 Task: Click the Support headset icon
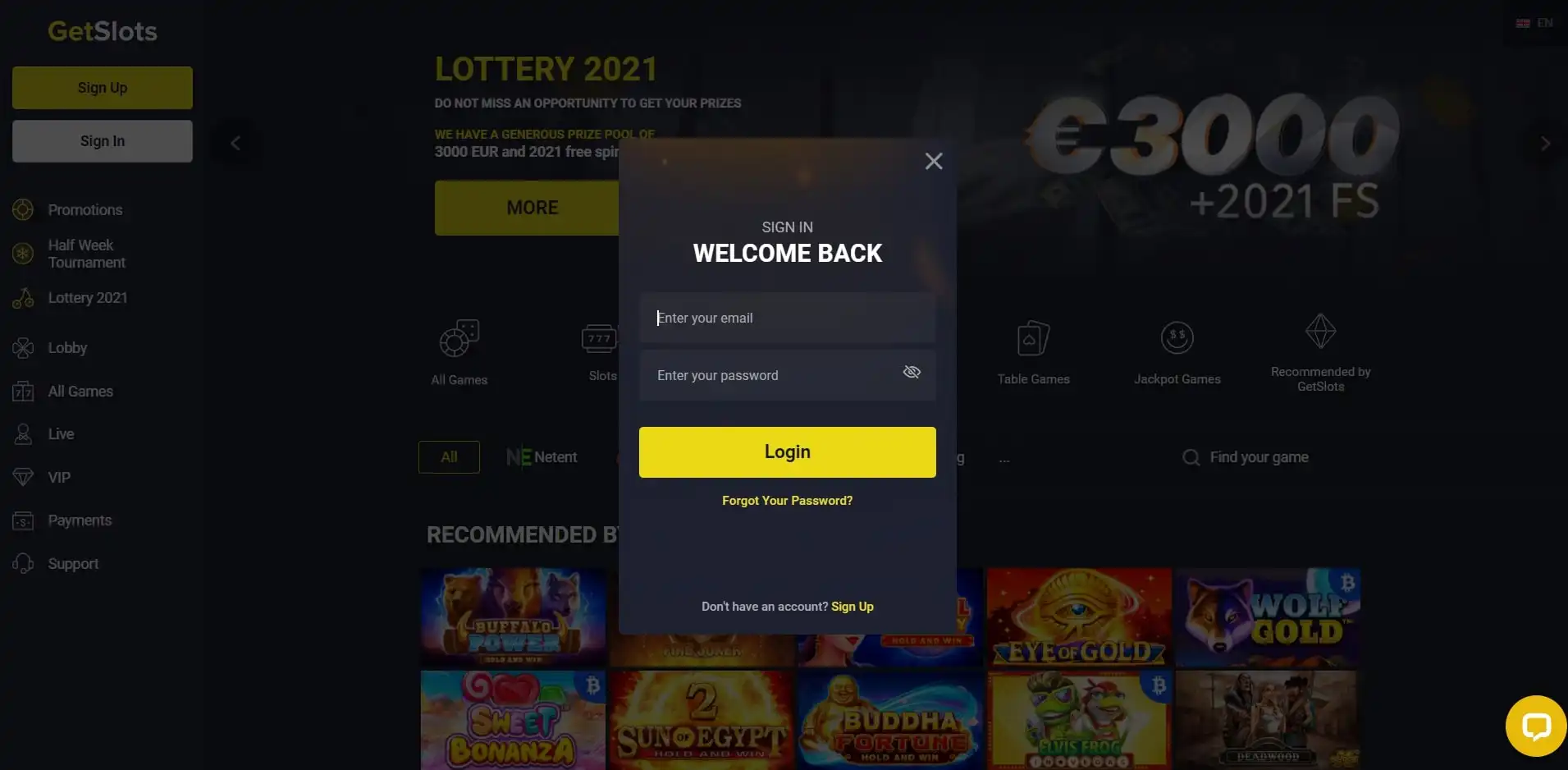[23, 563]
